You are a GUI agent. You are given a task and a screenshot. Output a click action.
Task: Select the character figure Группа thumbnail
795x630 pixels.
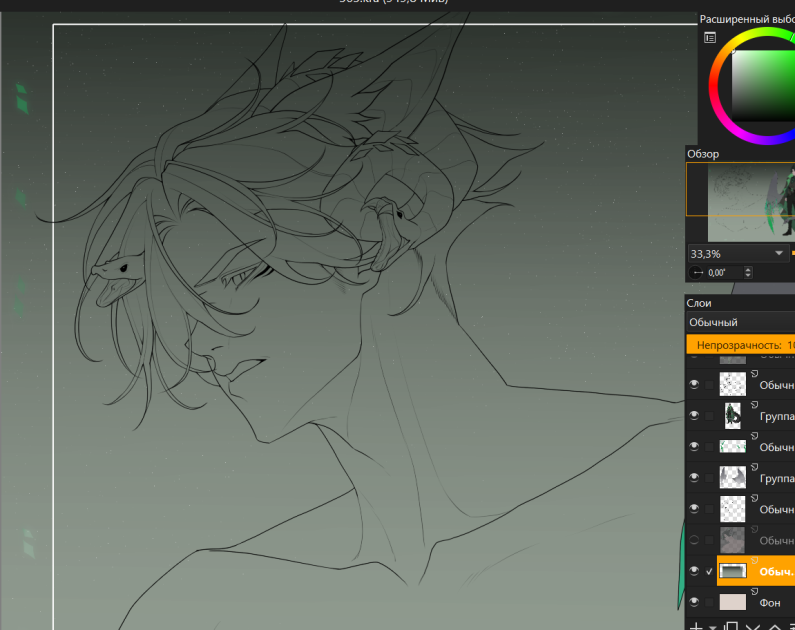click(733, 416)
